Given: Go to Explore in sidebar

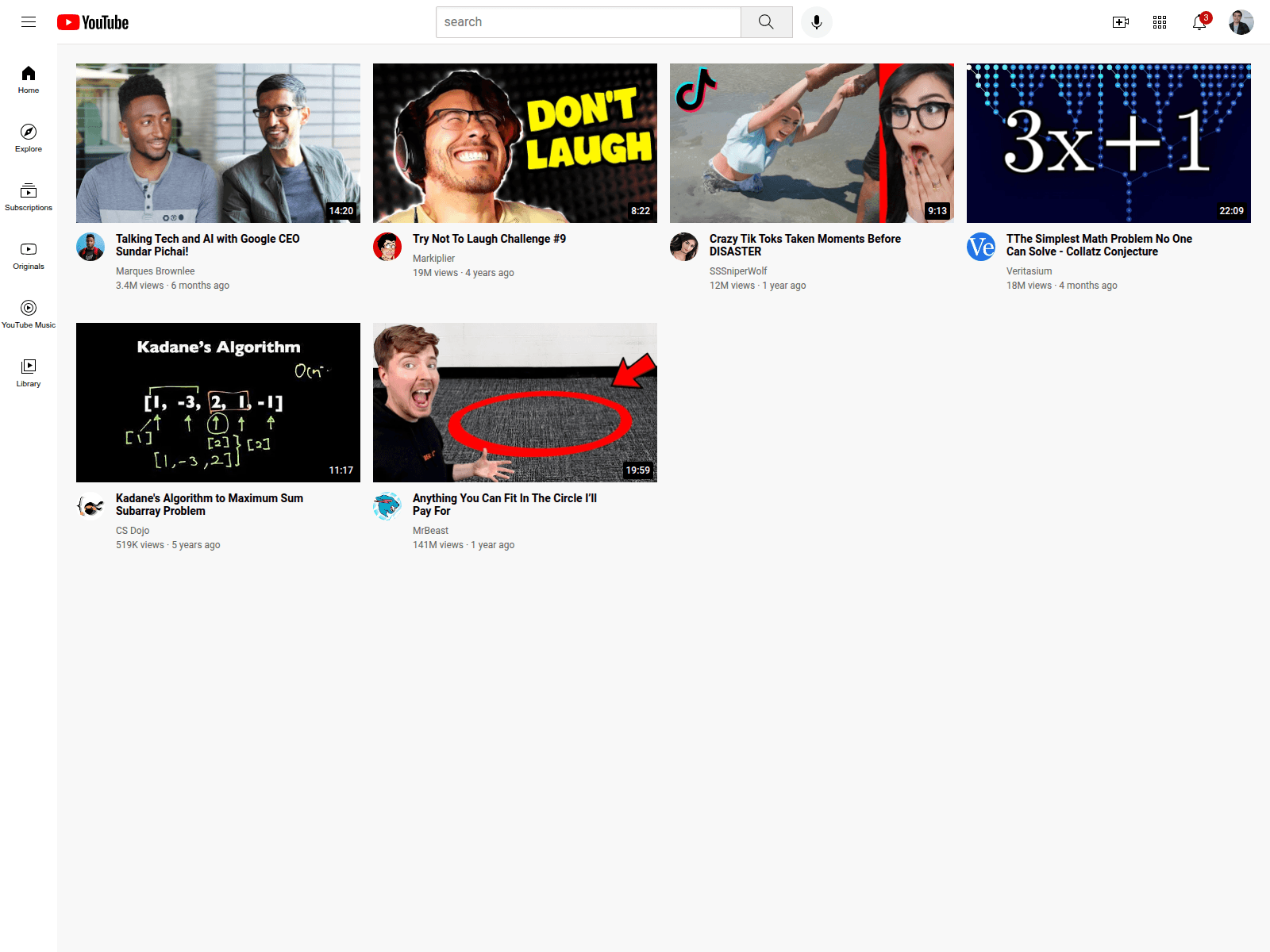Looking at the screenshot, I should (29, 138).
